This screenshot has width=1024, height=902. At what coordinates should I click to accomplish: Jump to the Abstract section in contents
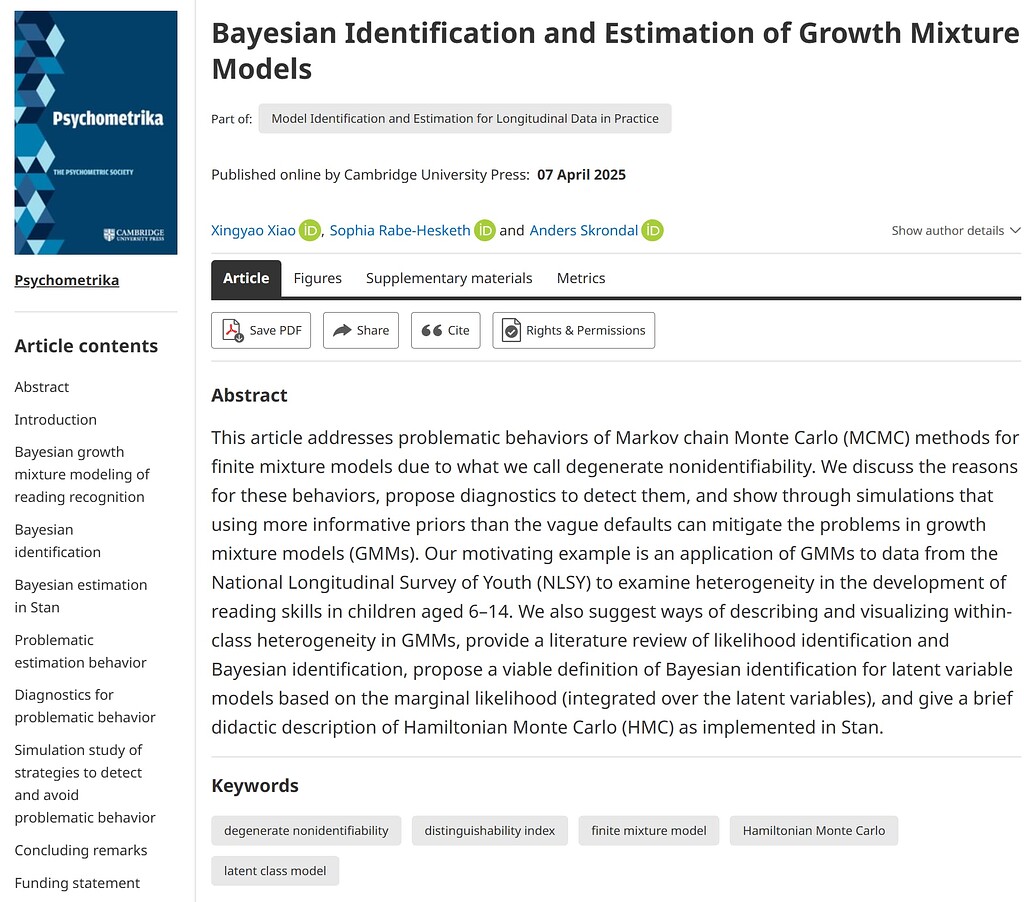tap(41, 387)
